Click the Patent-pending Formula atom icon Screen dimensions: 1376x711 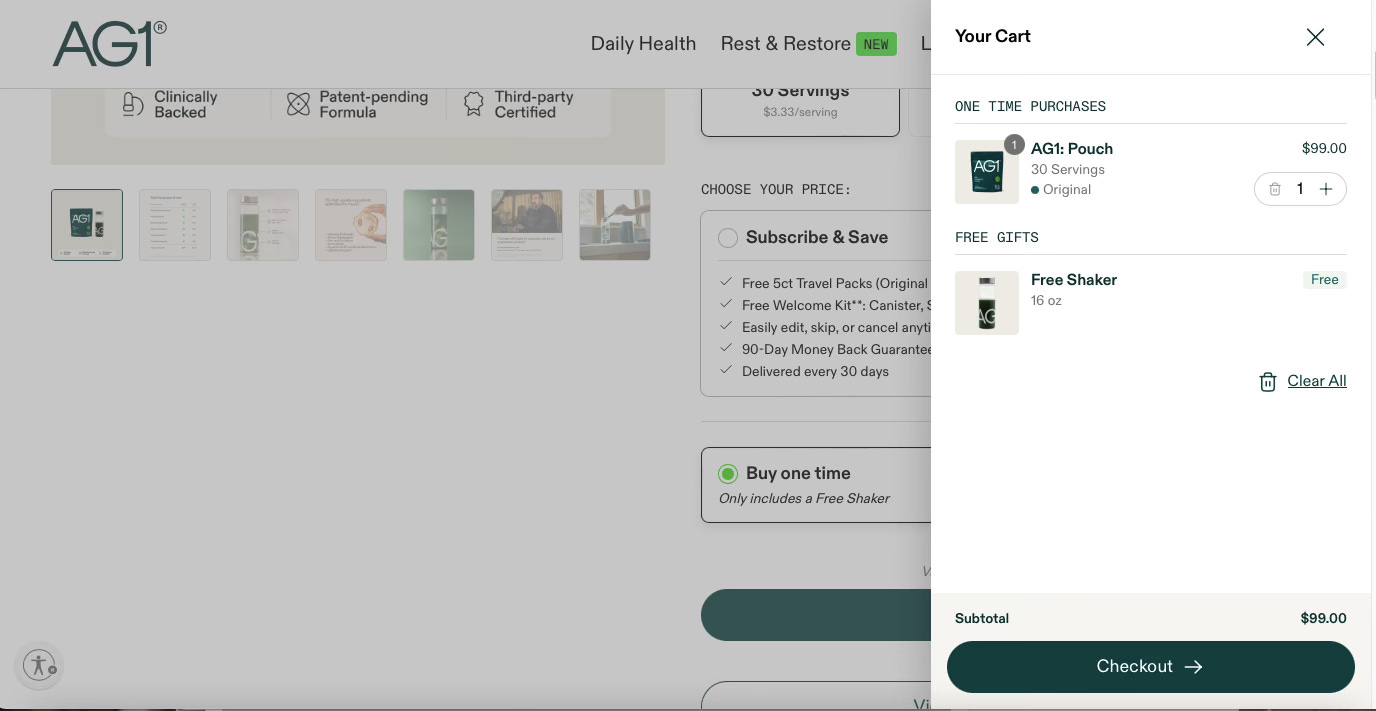pyautogui.click(x=298, y=104)
